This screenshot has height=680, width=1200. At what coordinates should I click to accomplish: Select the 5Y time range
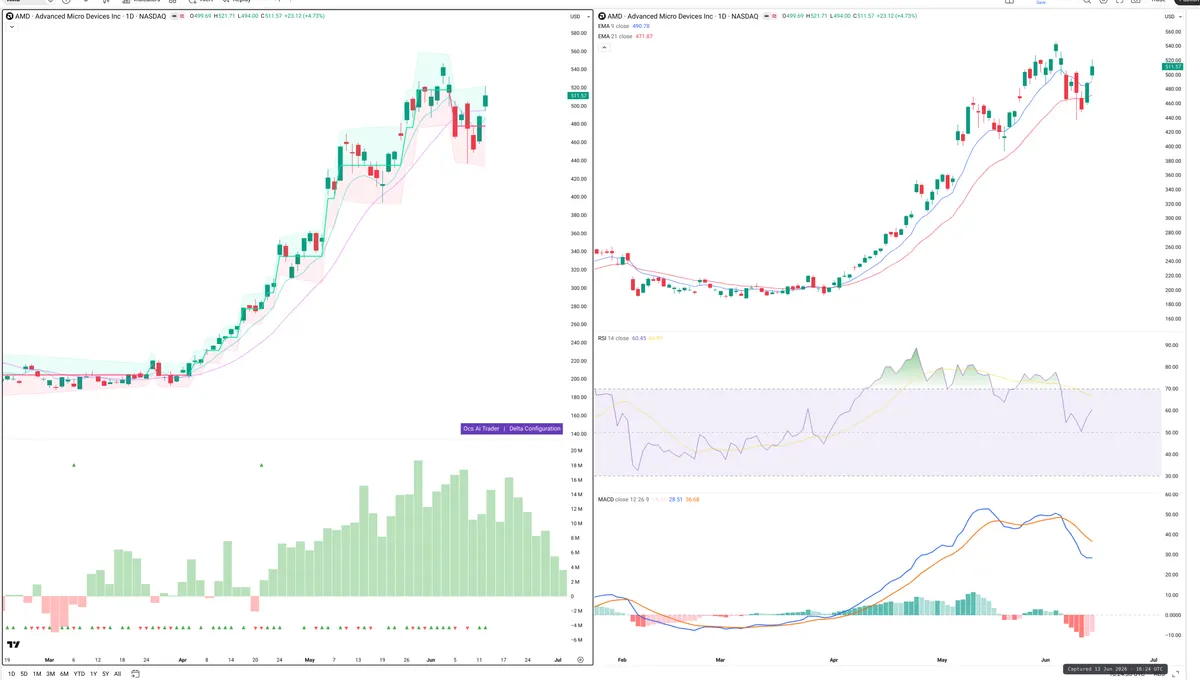coord(105,674)
